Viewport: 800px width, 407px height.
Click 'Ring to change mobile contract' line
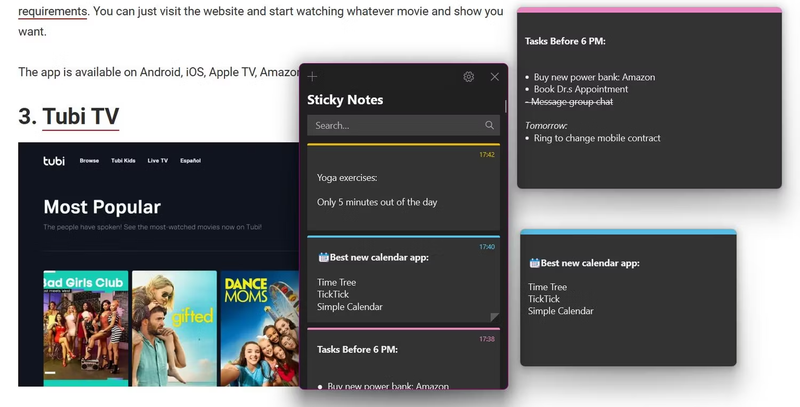click(x=597, y=138)
